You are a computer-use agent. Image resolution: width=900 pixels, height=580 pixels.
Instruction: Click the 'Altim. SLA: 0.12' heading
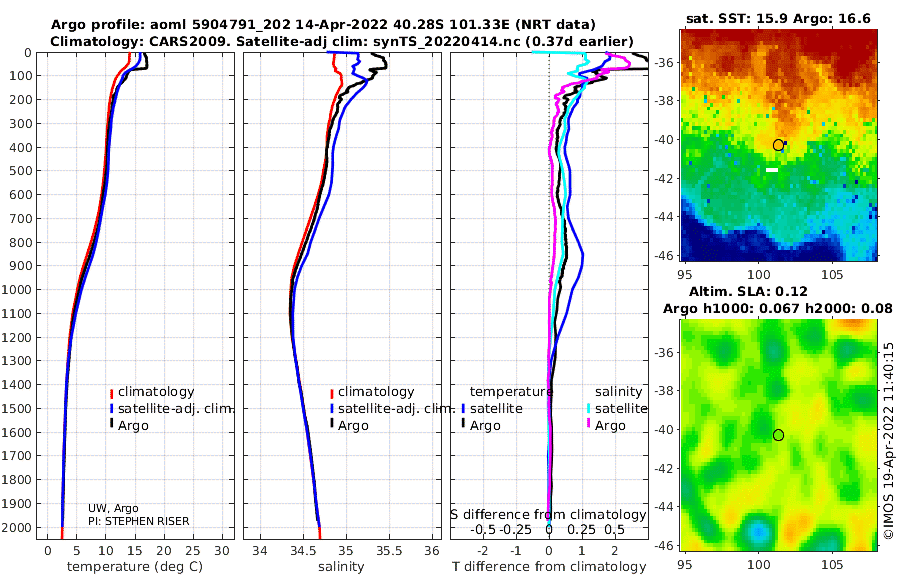tap(748, 291)
